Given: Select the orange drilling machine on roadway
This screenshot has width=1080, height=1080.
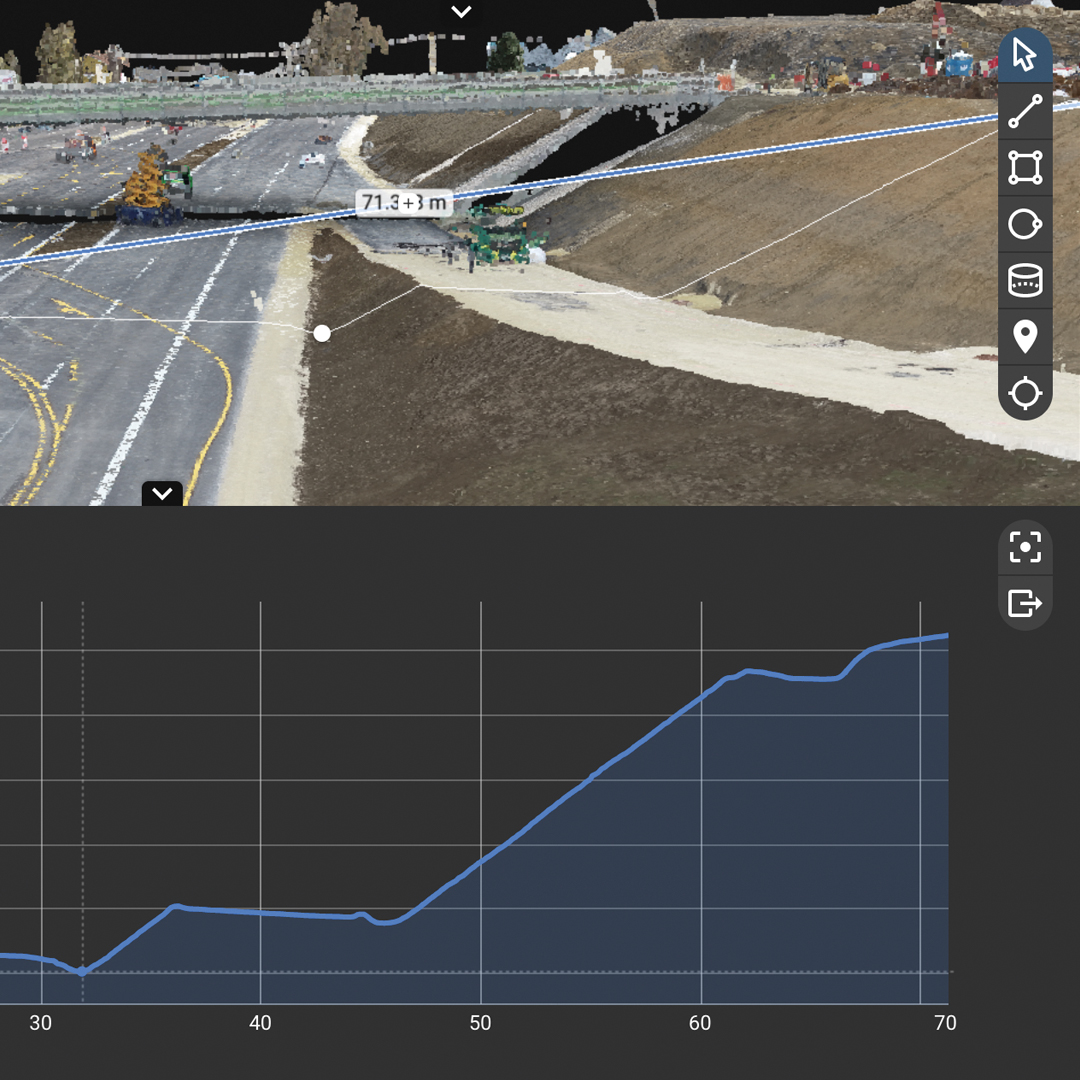Looking at the screenshot, I should click(x=149, y=187).
